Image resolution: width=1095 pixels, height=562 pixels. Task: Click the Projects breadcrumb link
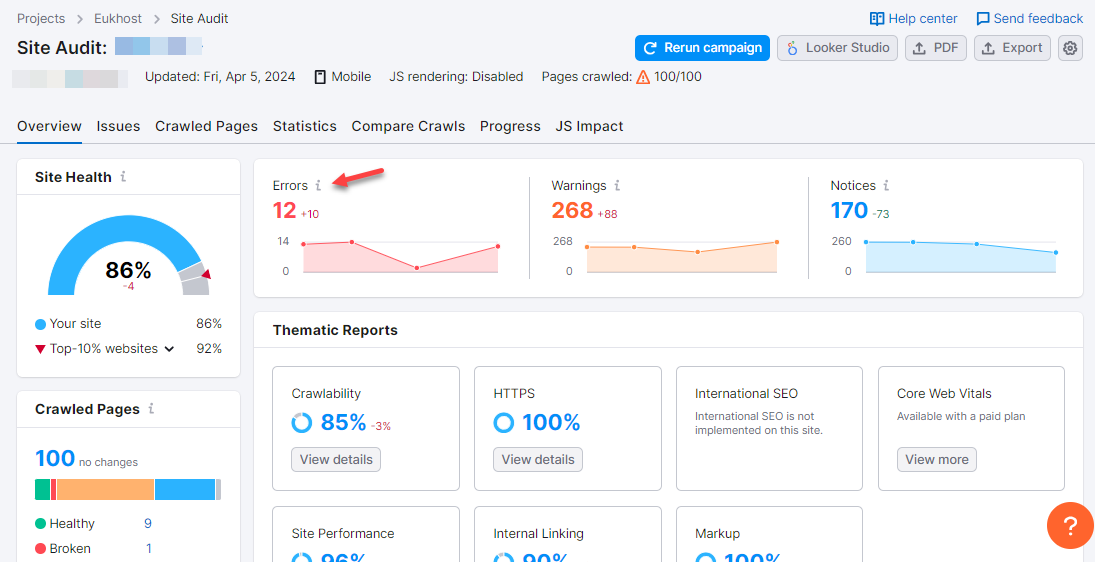click(x=41, y=19)
